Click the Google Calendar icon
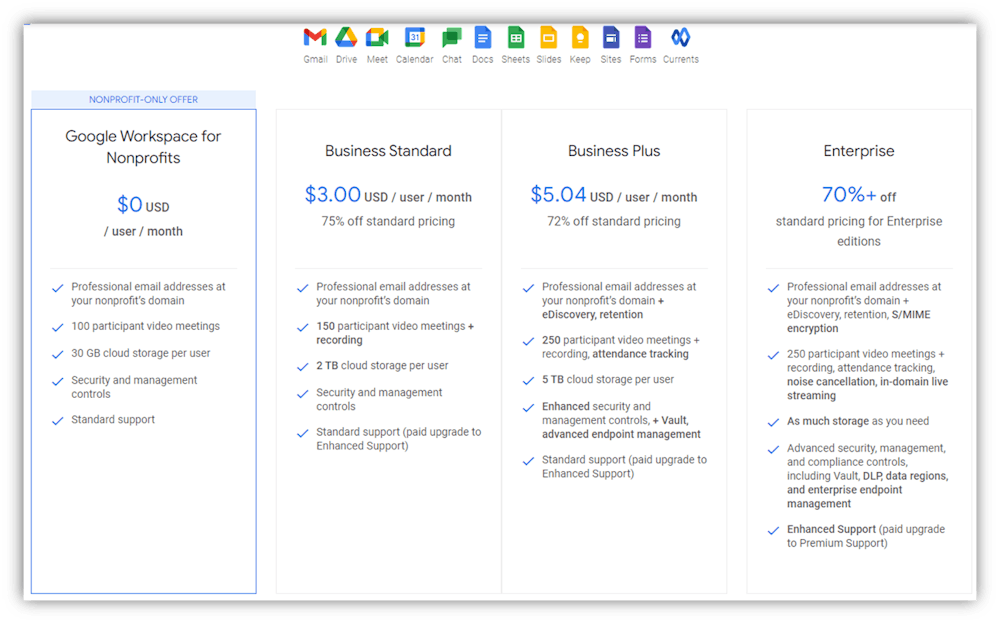Viewport: 1000px width, 624px height. (x=415, y=38)
